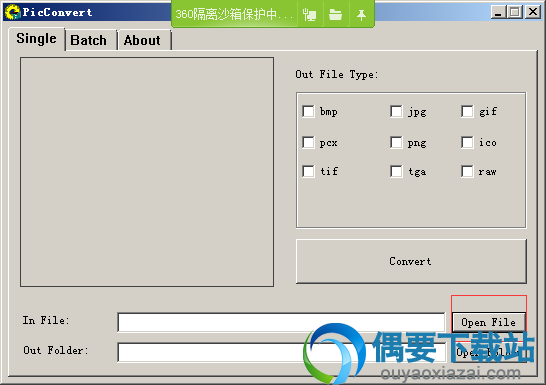The height and width of the screenshot is (385, 546).
Task: Toggle the png checkbox
Action: 396,142
